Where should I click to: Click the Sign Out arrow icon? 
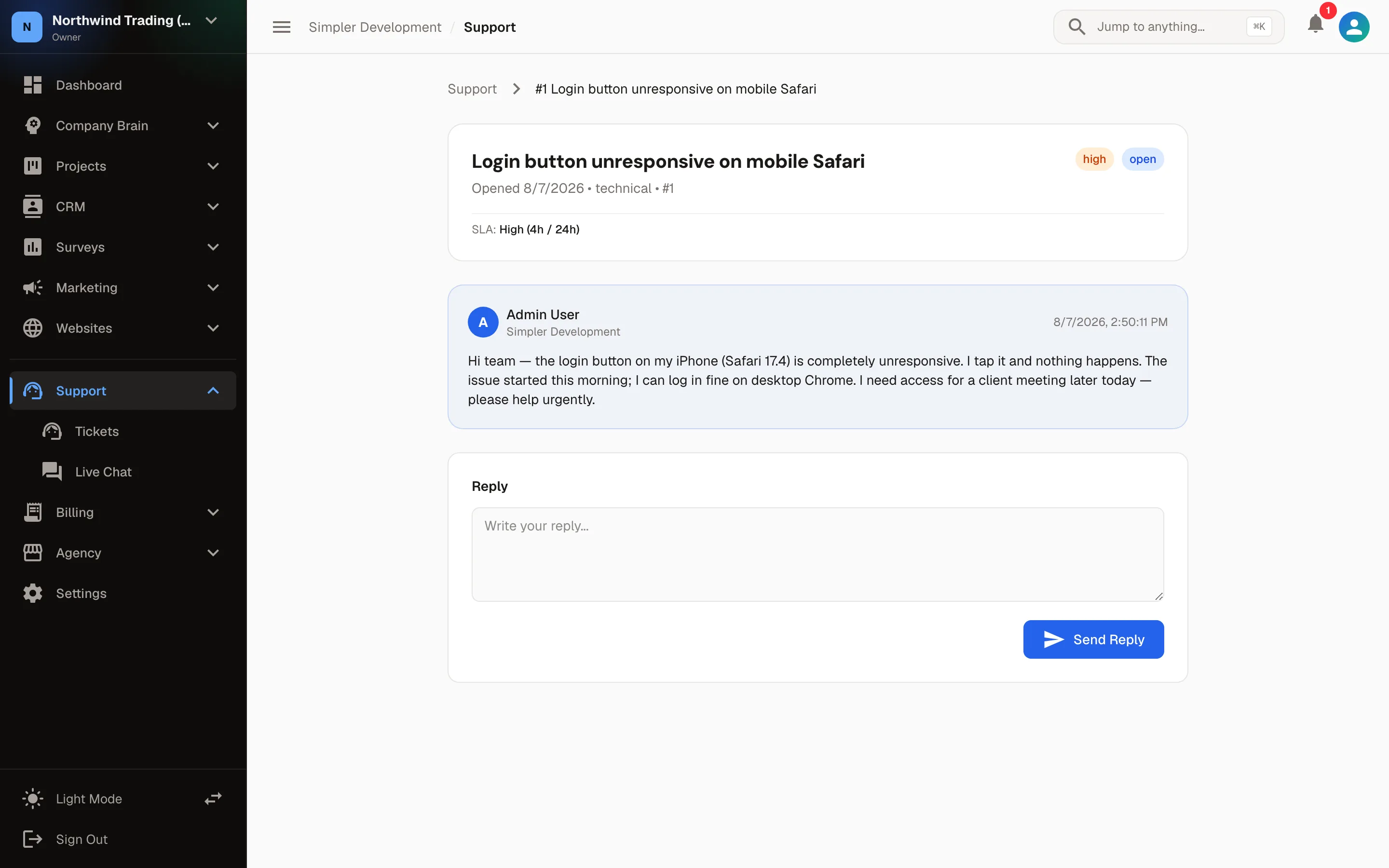coord(33,839)
